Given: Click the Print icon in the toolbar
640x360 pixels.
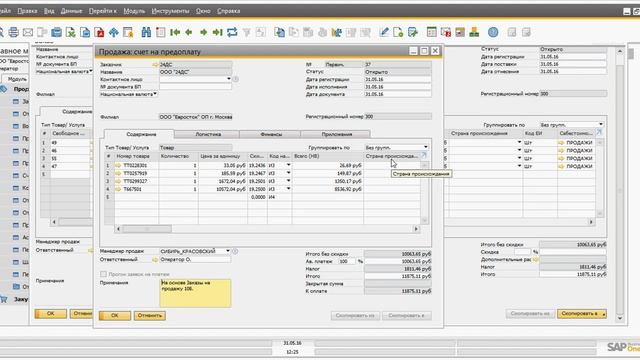Looking at the screenshot, I should (x=13, y=32).
